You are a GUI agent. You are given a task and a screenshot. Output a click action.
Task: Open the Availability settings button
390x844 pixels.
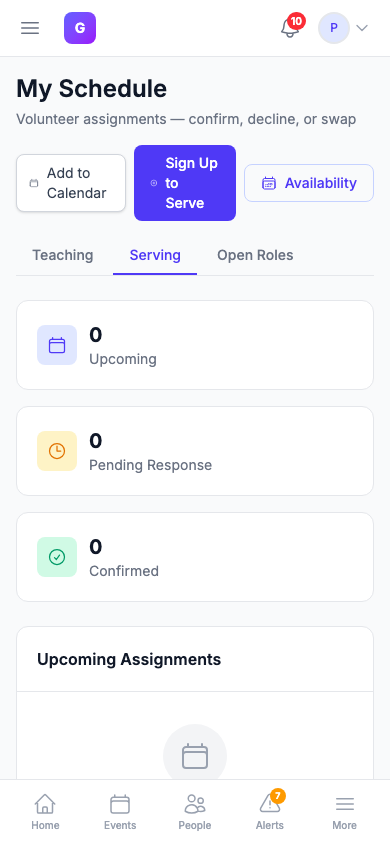(309, 183)
